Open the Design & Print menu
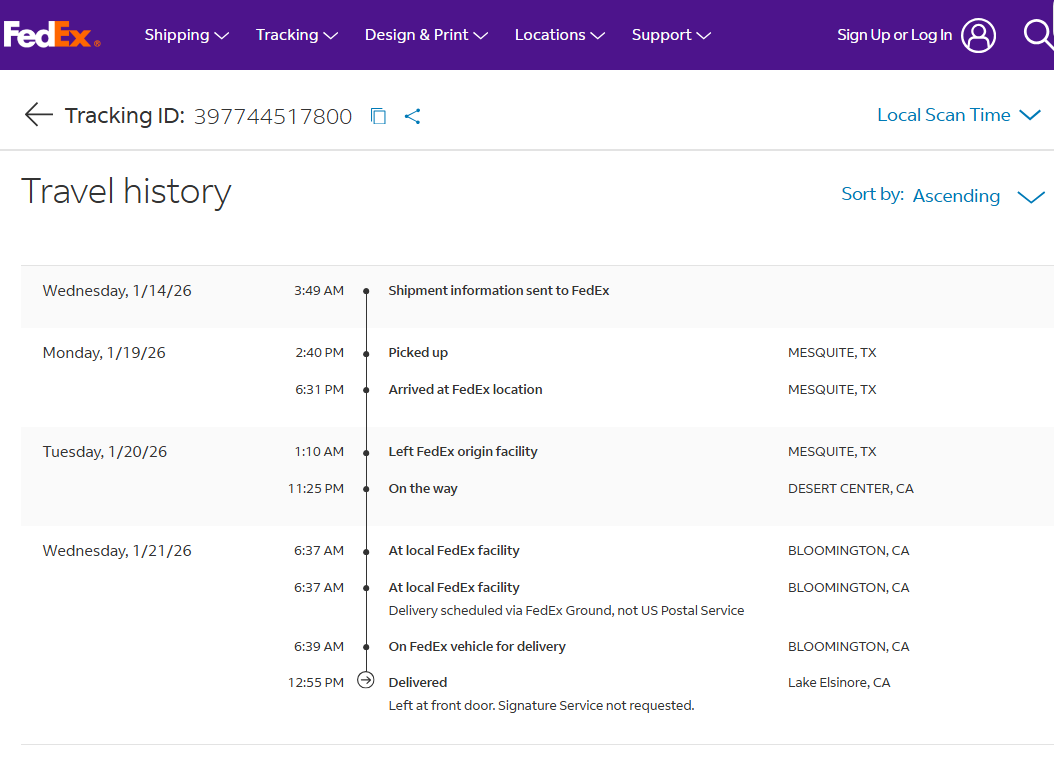This screenshot has width=1054, height=771. point(426,35)
